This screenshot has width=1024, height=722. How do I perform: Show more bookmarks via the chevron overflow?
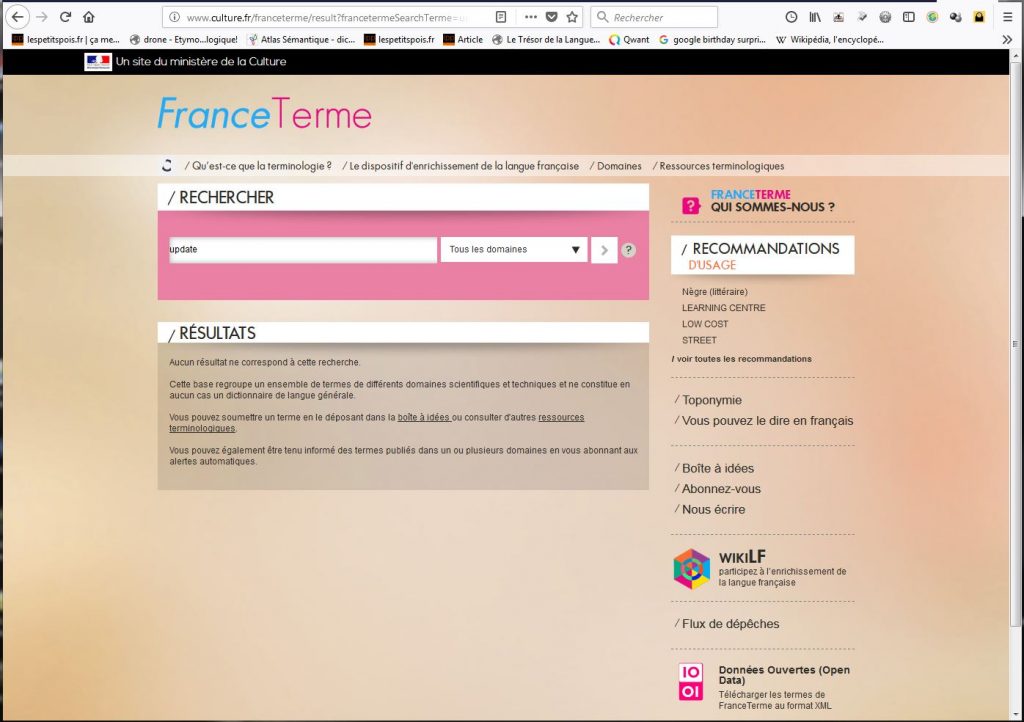coord(1007,40)
